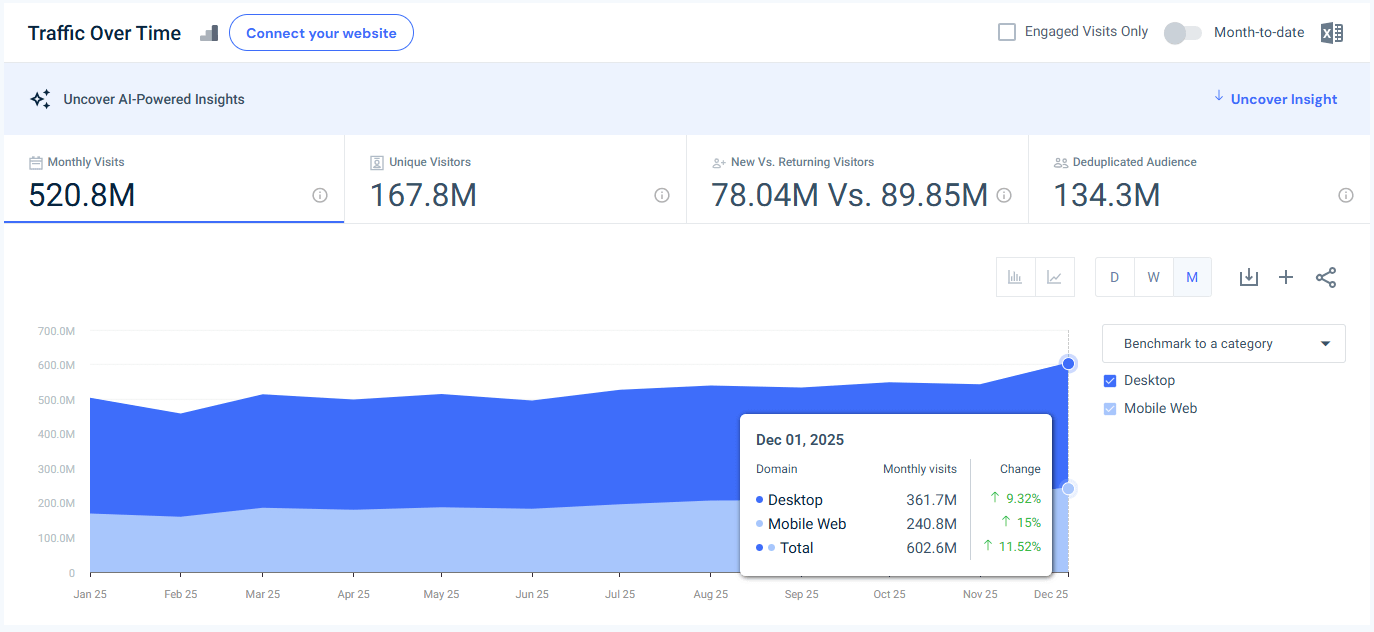Uncheck the Desktop legend checkbox

click(x=1109, y=380)
